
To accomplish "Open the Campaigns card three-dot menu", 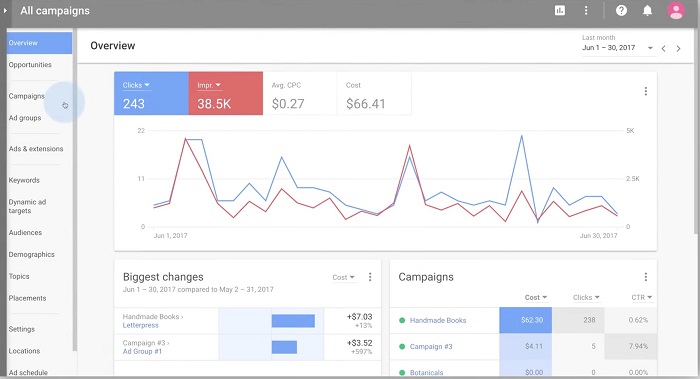I will click(x=646, y=277).
